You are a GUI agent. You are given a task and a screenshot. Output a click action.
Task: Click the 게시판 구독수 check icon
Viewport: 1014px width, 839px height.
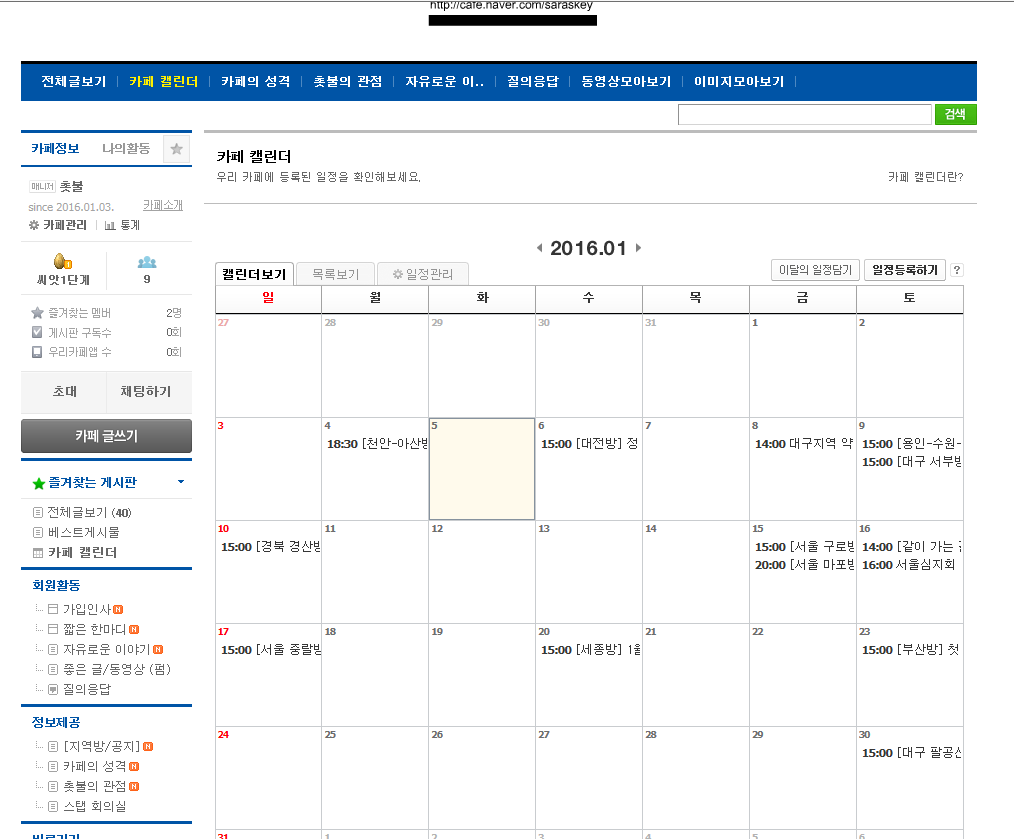[37, 332]
